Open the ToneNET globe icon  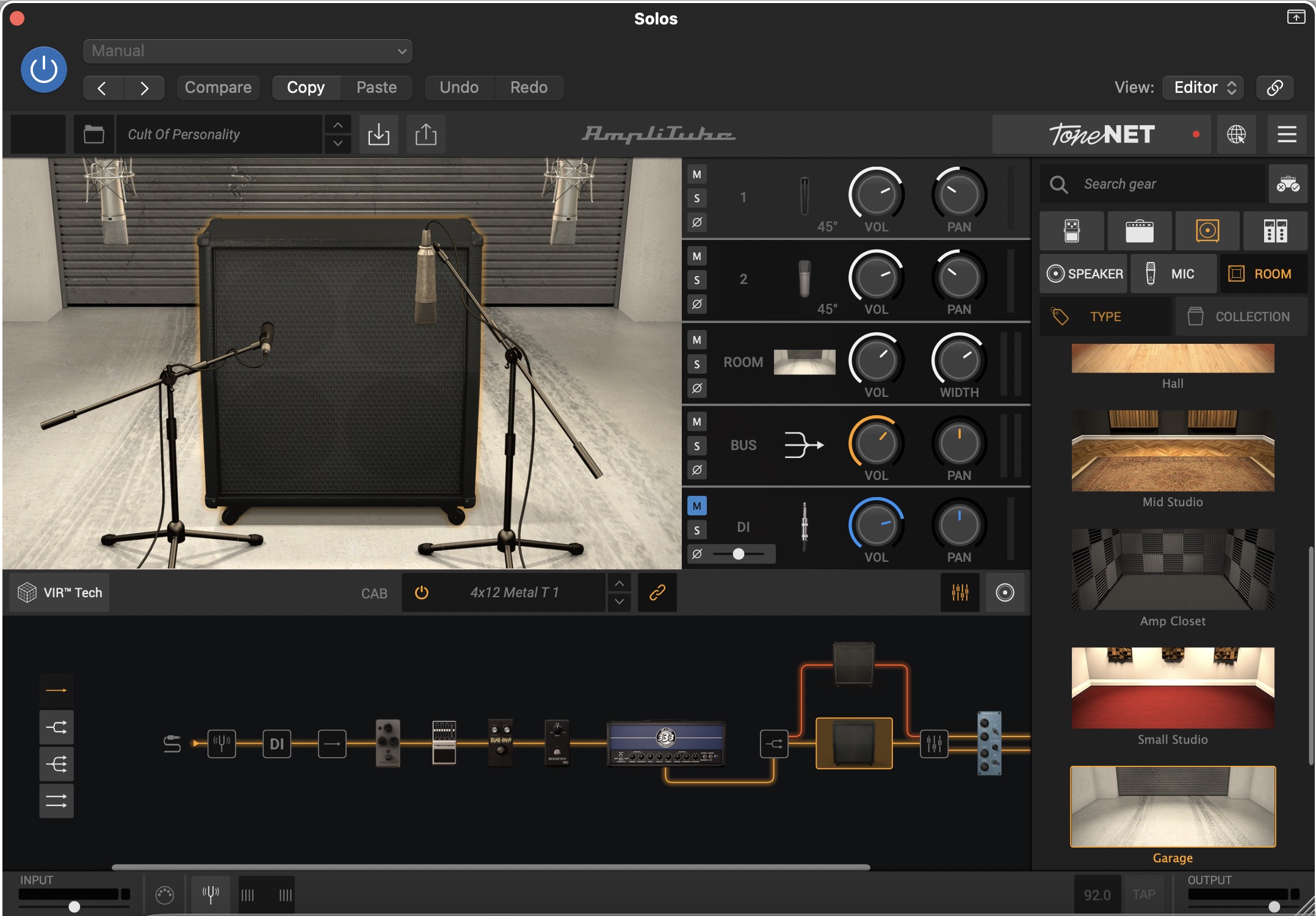(1236, 134)
